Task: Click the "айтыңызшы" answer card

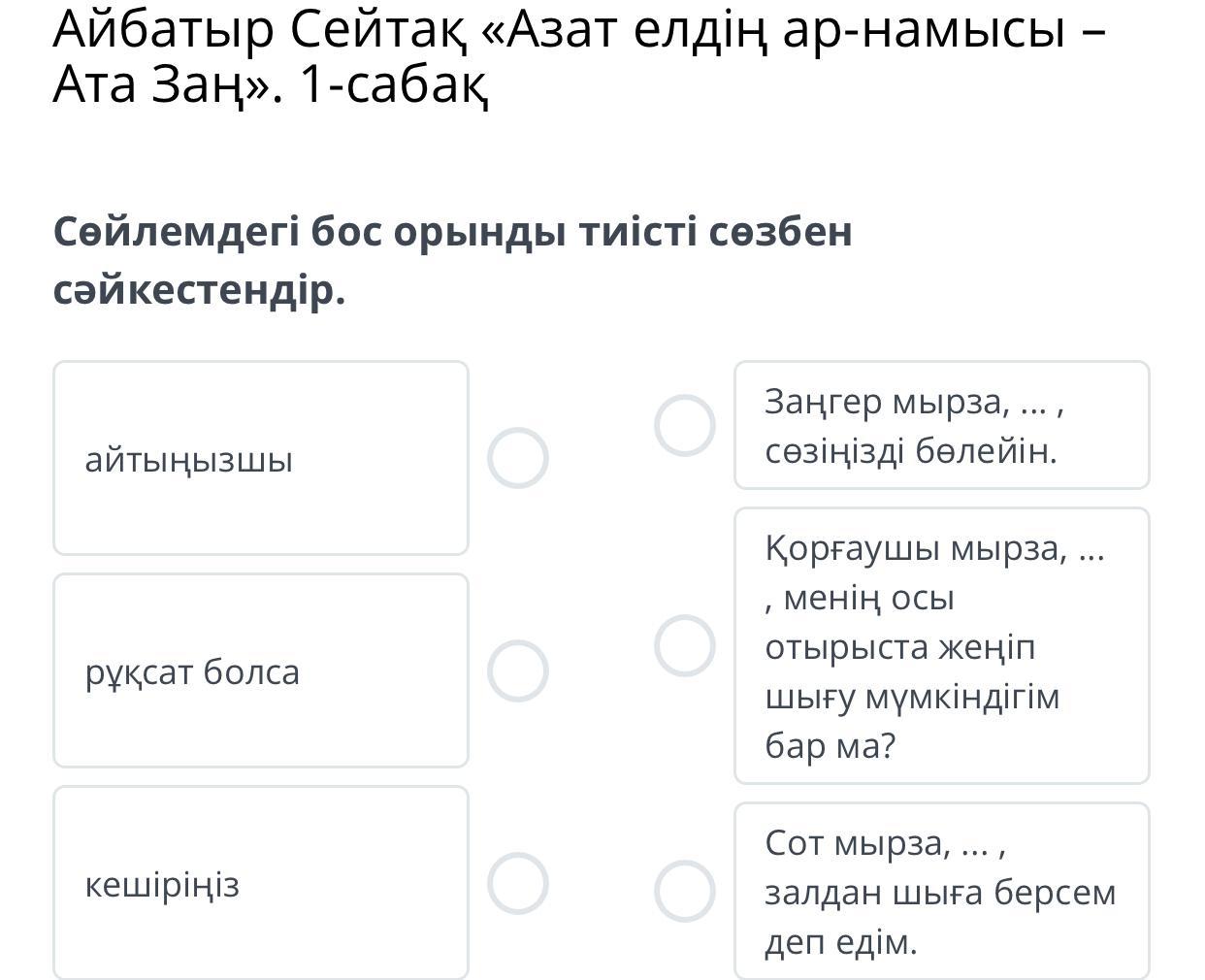Action: click(x=260, y=458)
